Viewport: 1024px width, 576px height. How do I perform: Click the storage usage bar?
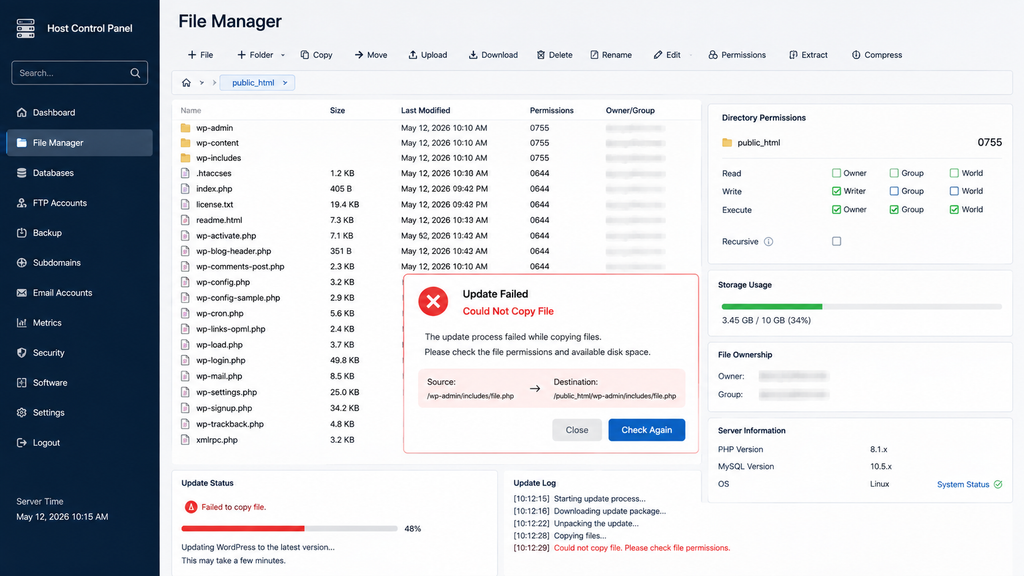861,306
